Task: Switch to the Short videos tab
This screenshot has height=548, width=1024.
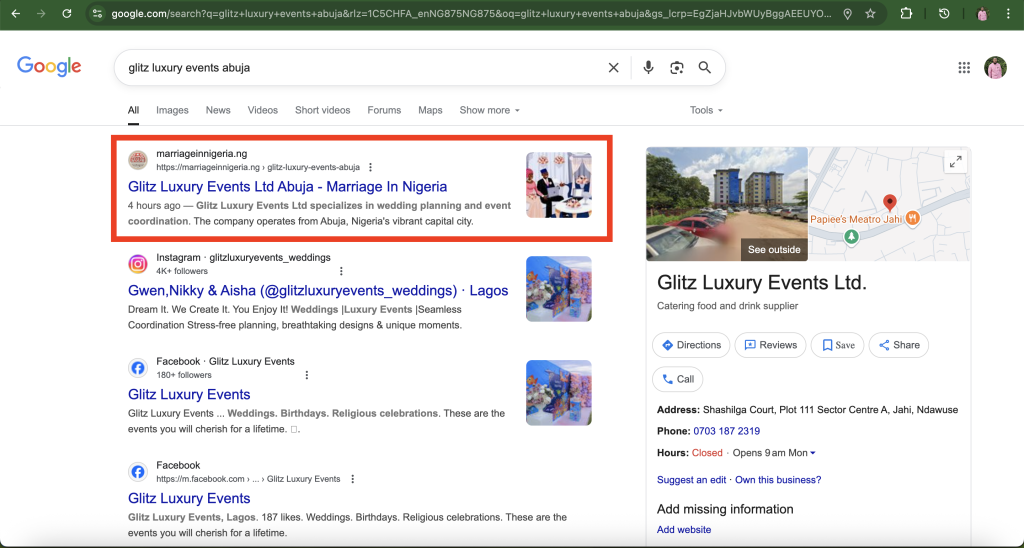Action: click(x=323, y=110)
